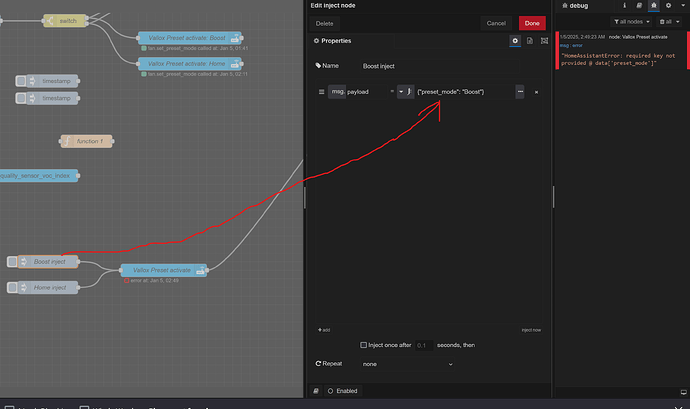The width and height of the screenshot is (690, 409).
Task: Enable 'Inject once after' checkbox
Action: 363,344
